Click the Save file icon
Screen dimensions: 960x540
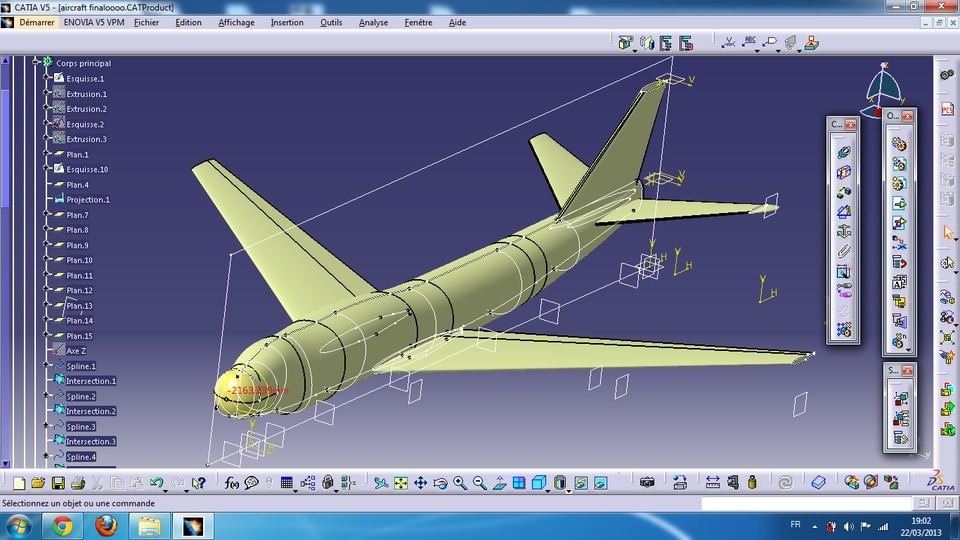click(x=58, y=483)
